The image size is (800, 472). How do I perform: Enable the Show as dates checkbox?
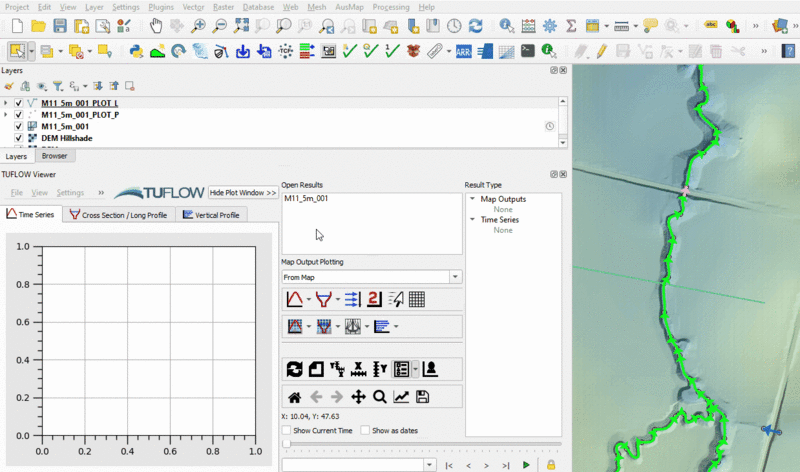coord(364,430)
